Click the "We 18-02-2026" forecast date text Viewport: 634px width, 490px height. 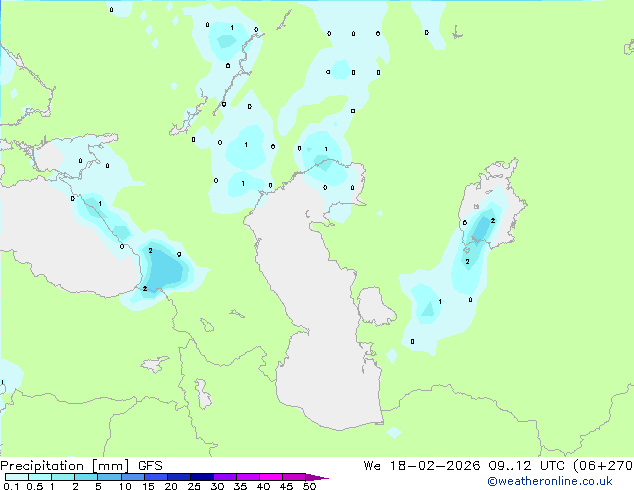point(422,466)
